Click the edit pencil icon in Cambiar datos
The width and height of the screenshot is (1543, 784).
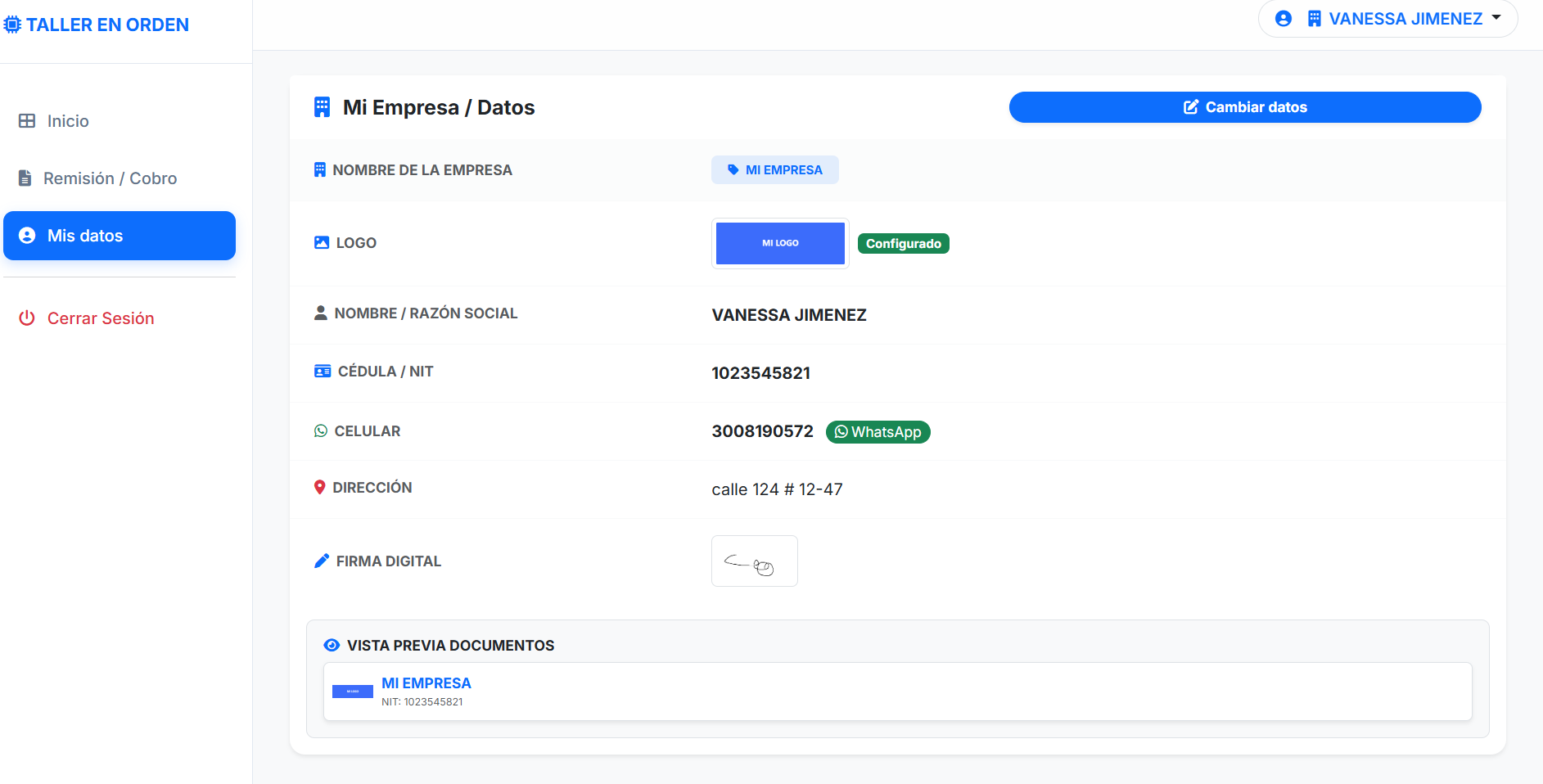(x=1191, y=107)
